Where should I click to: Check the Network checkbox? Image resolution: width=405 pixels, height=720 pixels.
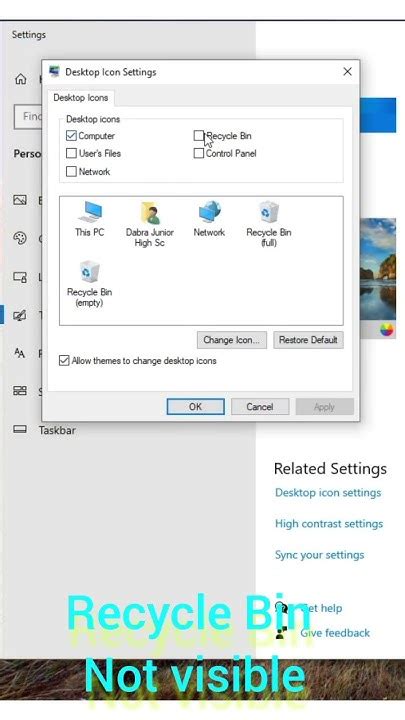tap(71, 171)
